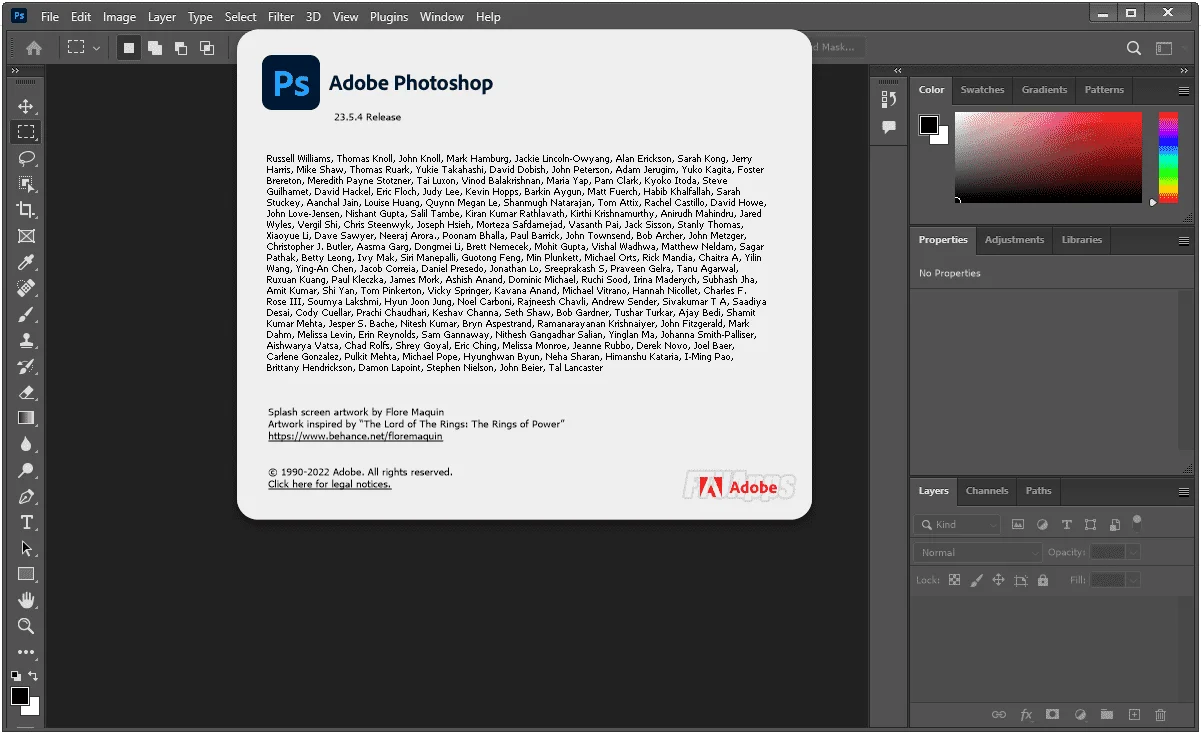1201x733 pixels.
Task: Enable Add to selection mode
Action: [x=155, y=47]
